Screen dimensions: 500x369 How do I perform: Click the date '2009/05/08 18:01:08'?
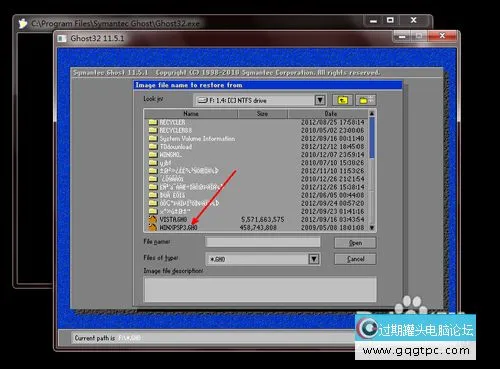point(333,228)
